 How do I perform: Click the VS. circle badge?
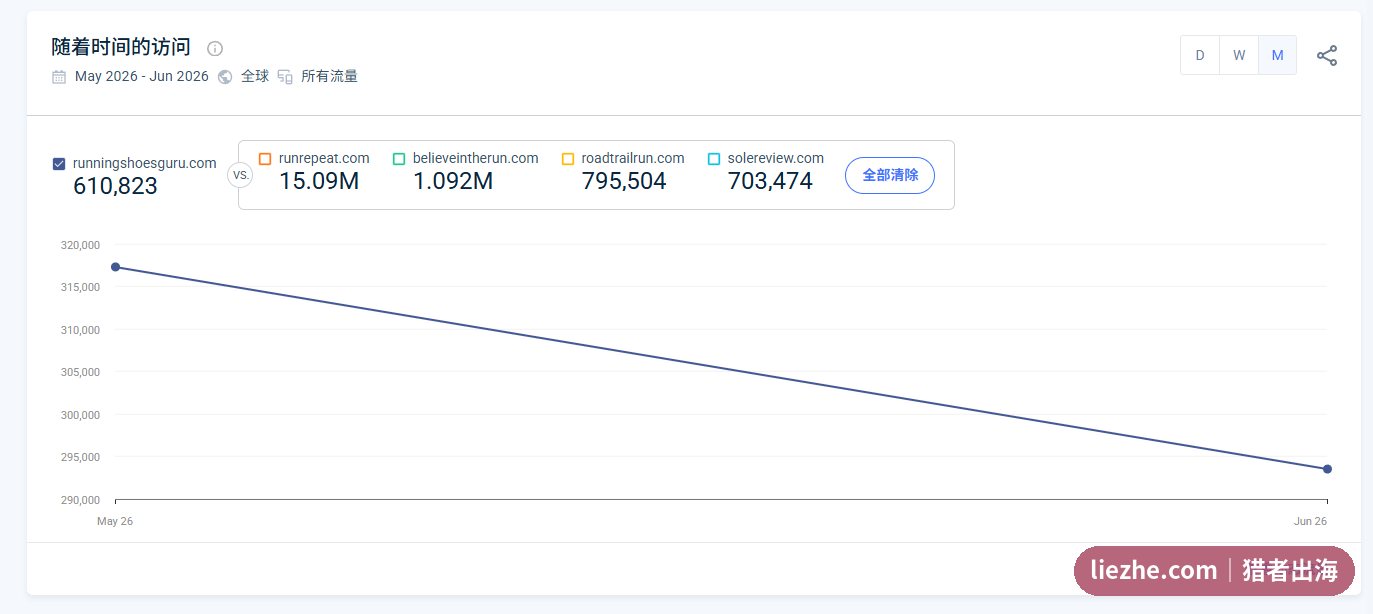click(x=240, y=175)
